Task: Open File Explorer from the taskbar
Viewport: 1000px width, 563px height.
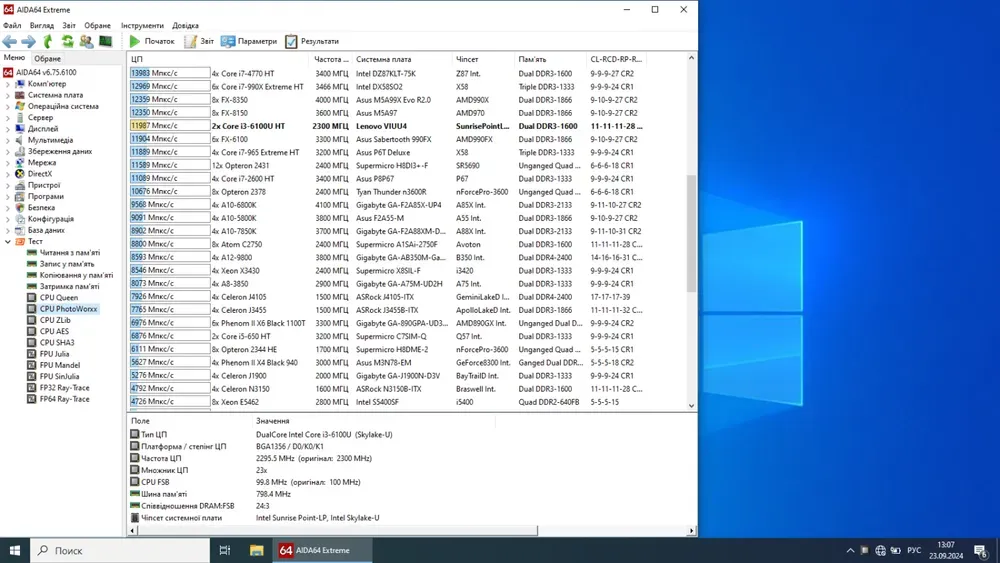Action: click(x=256, y=550)
